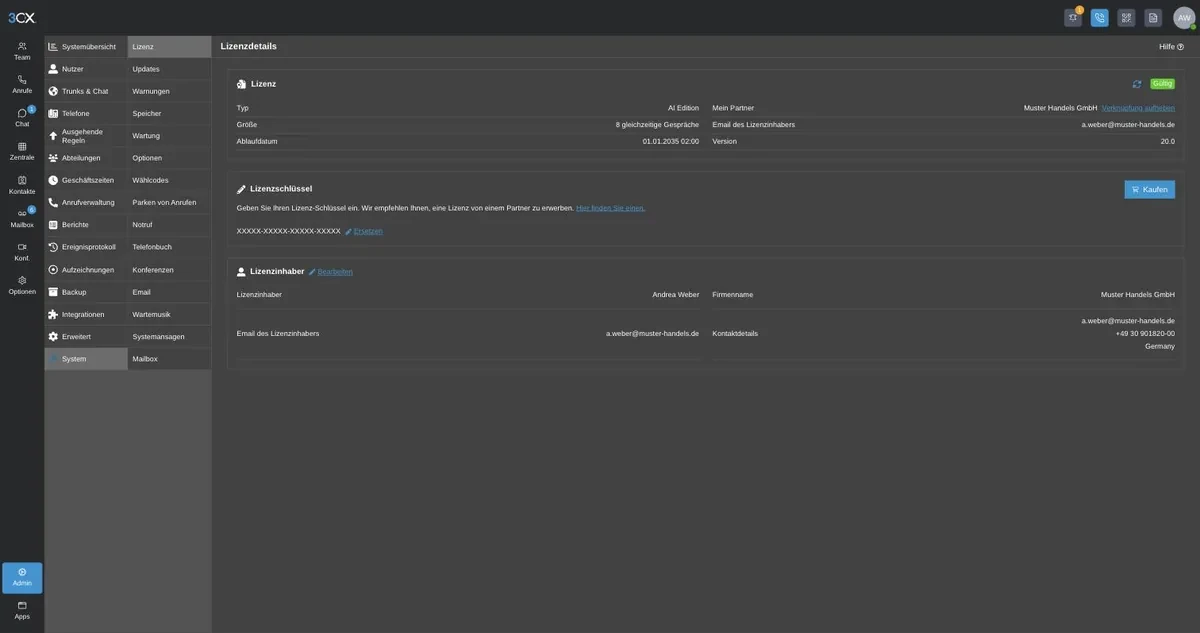
Task: Open Konf. in the left rail
Action: coord(22,252)
